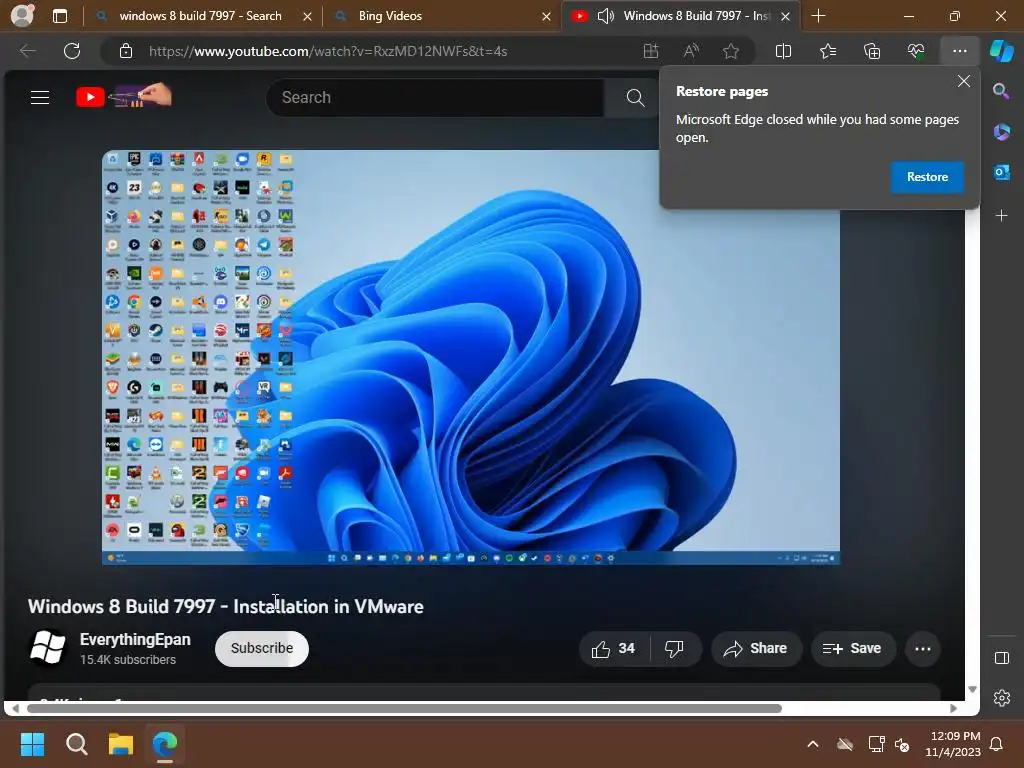The image size is (1024, 768).
Task: View site information via the lock icon
Action: 126,51
